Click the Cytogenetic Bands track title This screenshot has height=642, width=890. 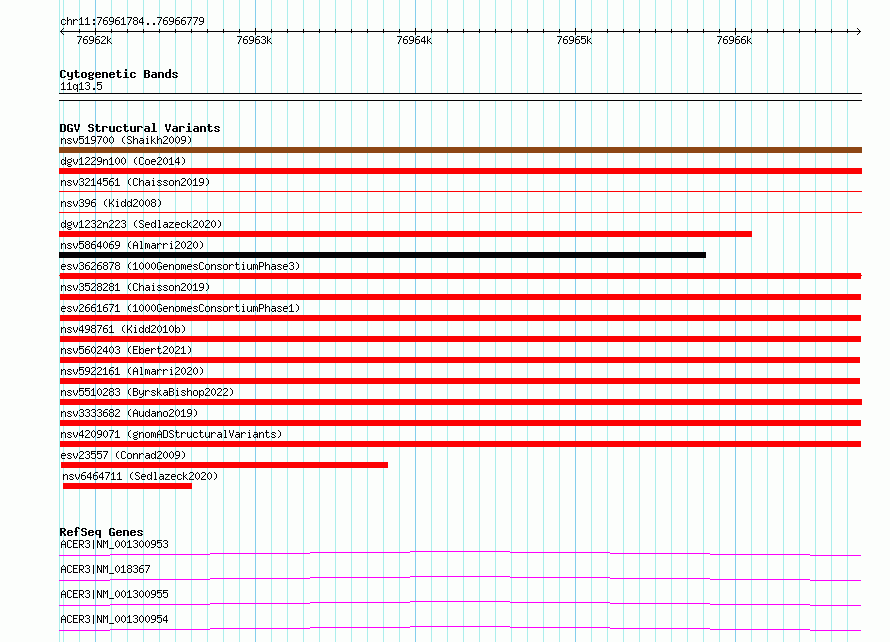tap(119, 74)
